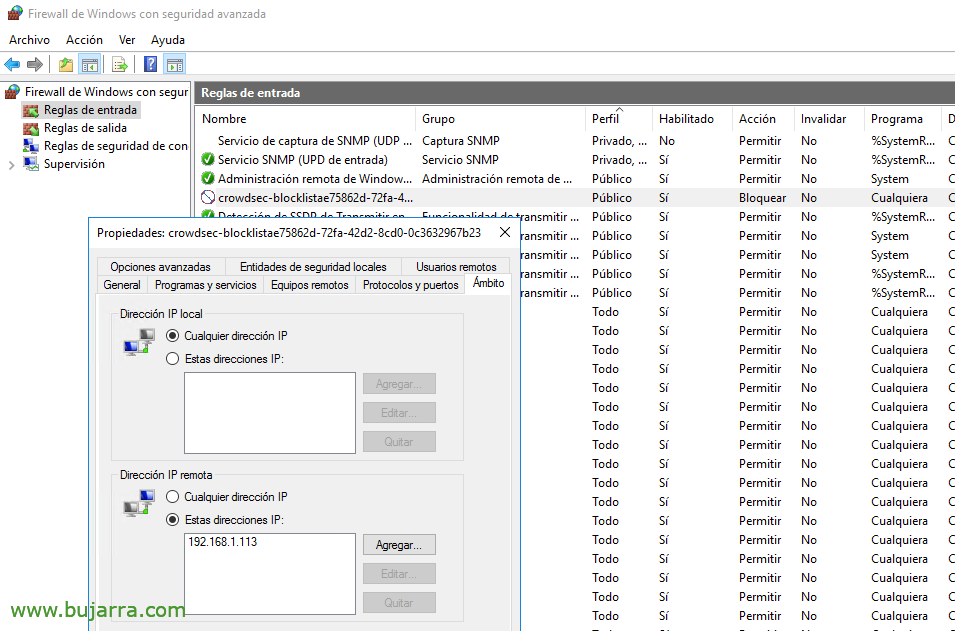955x631 pixels.
Task: Click the Captura SNMP group cell
Action: pyautogui.click(x=460, y=141)
